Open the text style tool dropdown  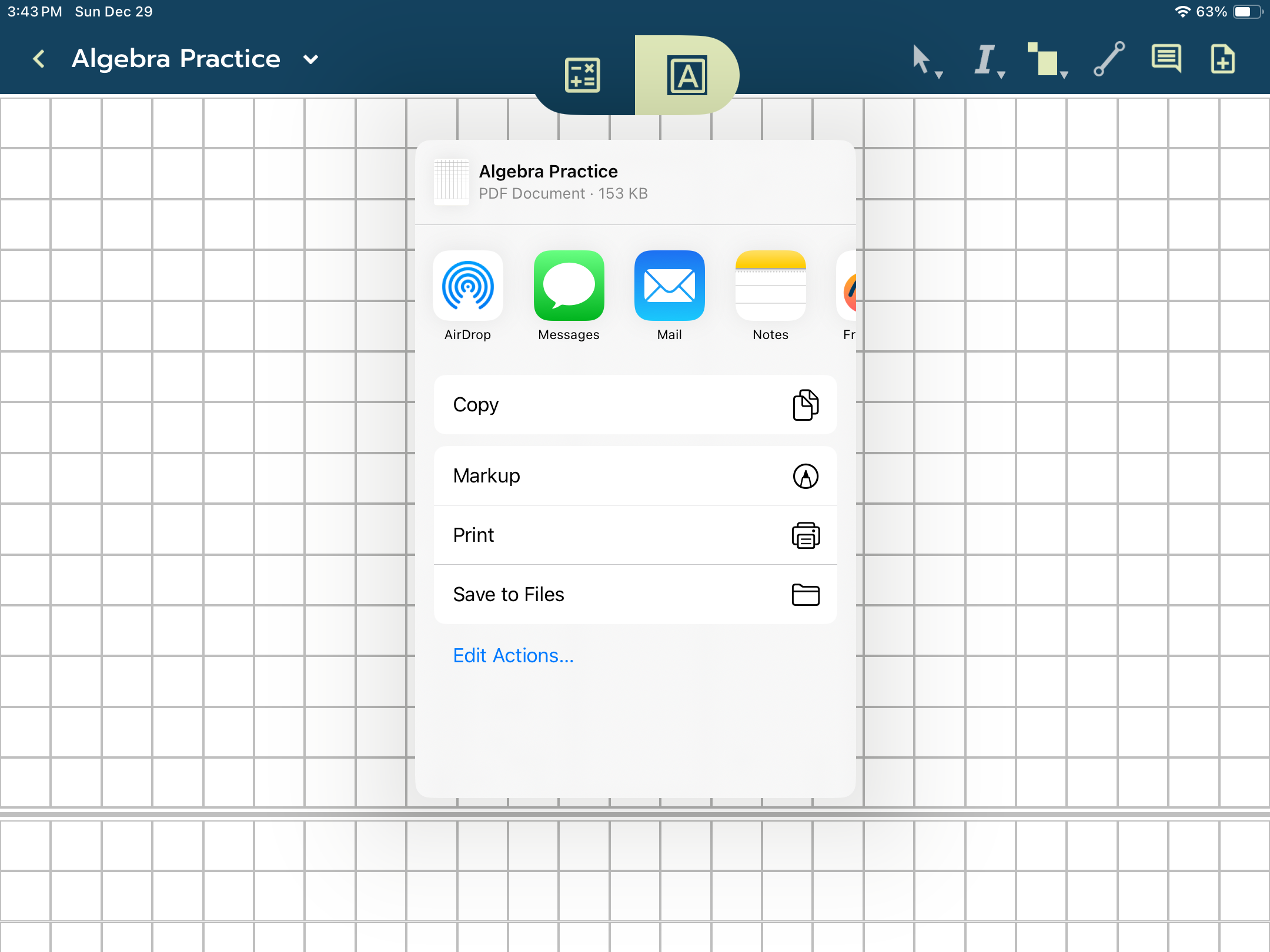click(988, 61)
